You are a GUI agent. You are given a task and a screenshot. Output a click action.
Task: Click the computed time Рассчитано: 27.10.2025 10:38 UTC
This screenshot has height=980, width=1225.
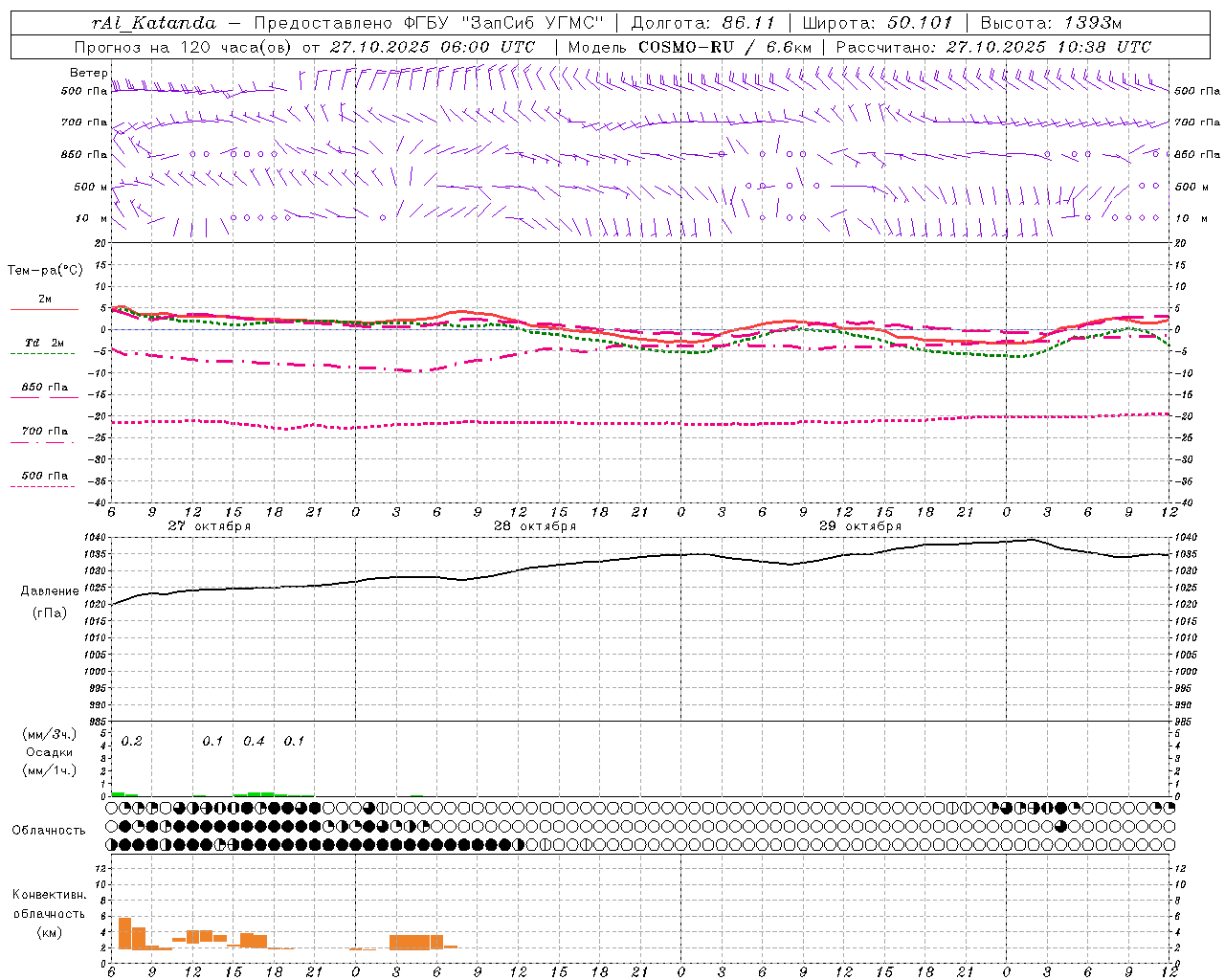click(x=993, y=47)
